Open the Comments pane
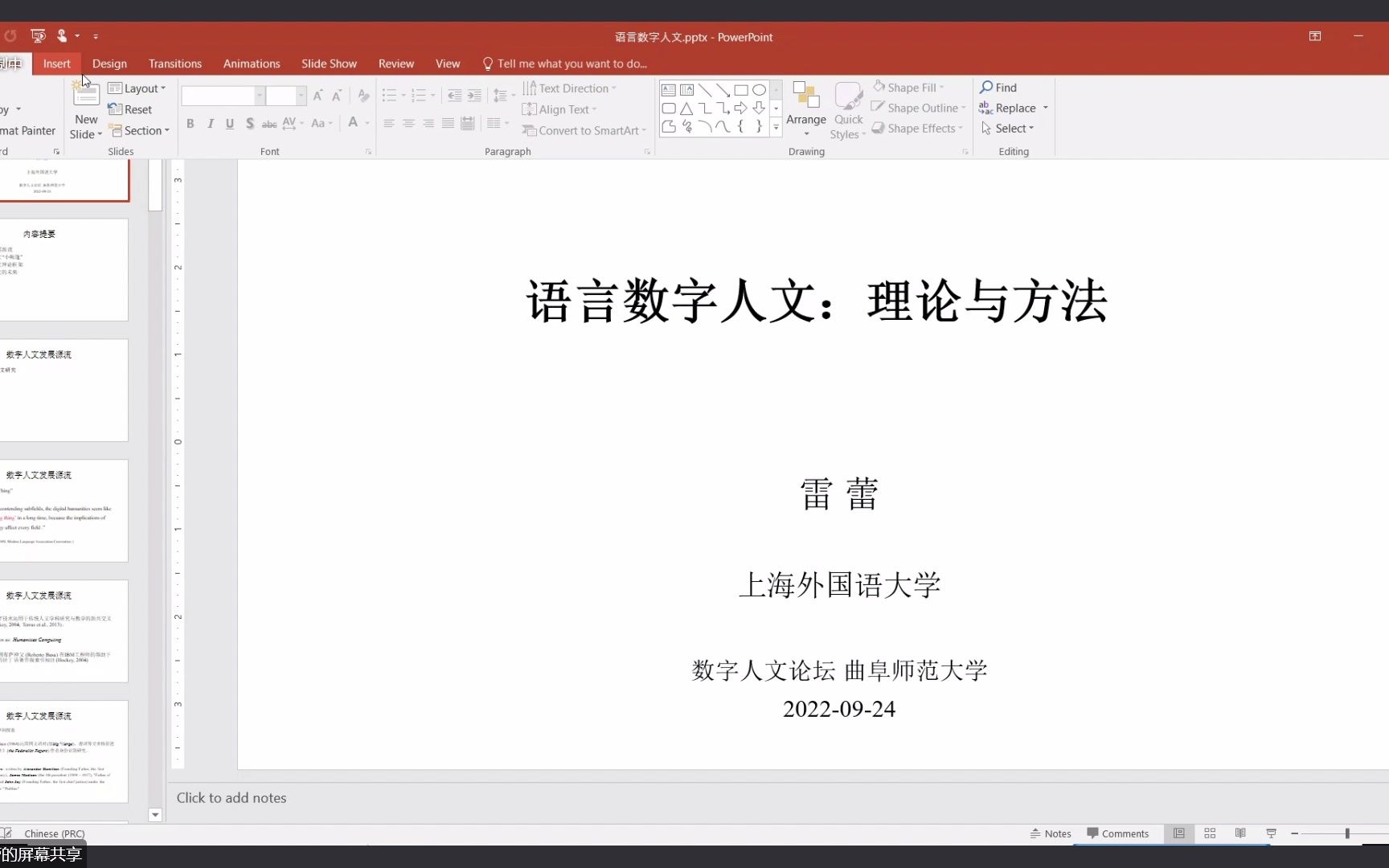Image resolution: width=1389 pixels, height=868 pixels. pyautogui.click(x=1117, y=833)
